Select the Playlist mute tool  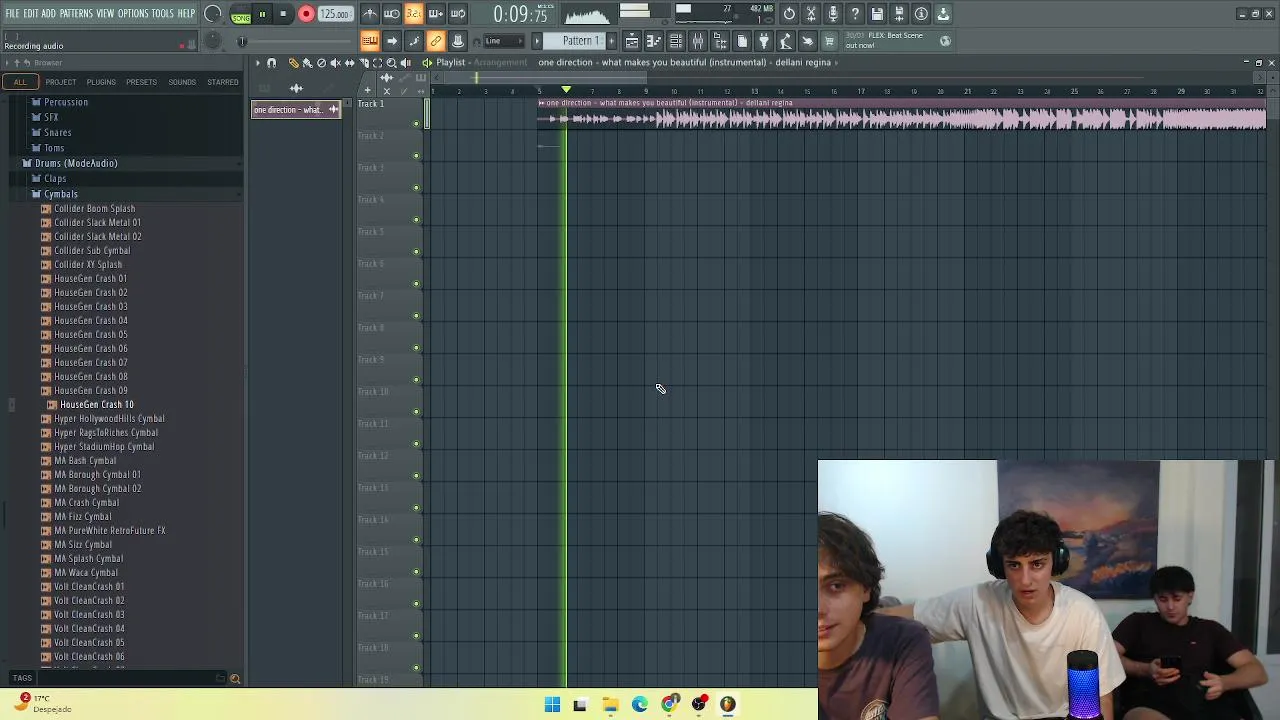point(335,63)
